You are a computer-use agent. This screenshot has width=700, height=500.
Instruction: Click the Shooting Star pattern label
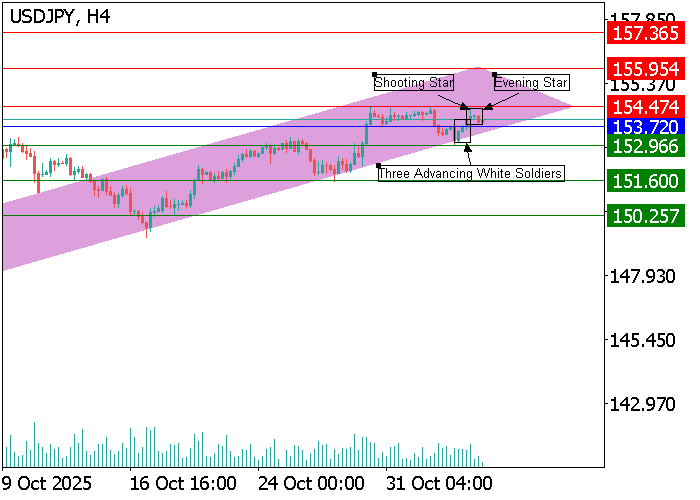coord(414,82)
